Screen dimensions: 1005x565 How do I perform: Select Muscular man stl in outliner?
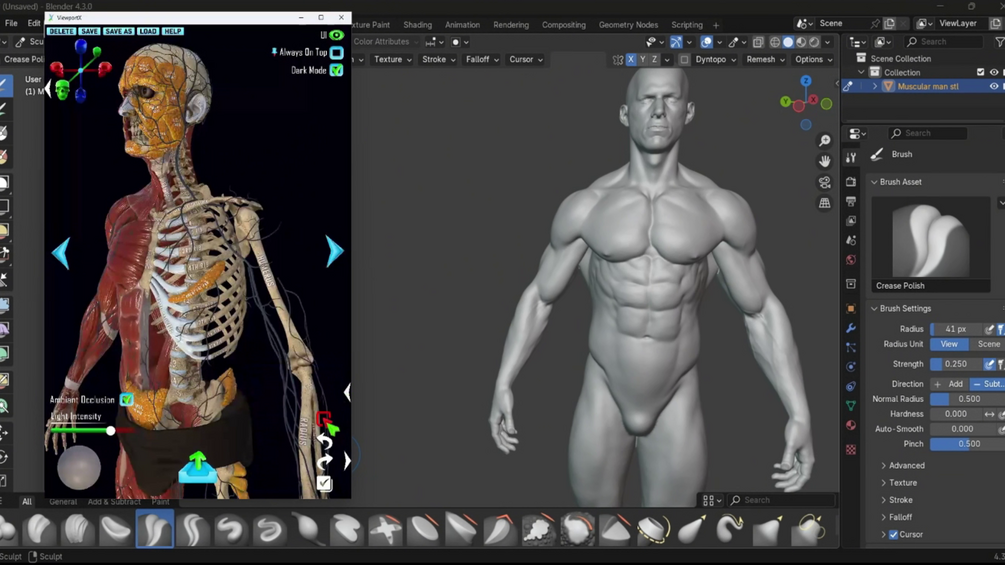tap(927, 86)
